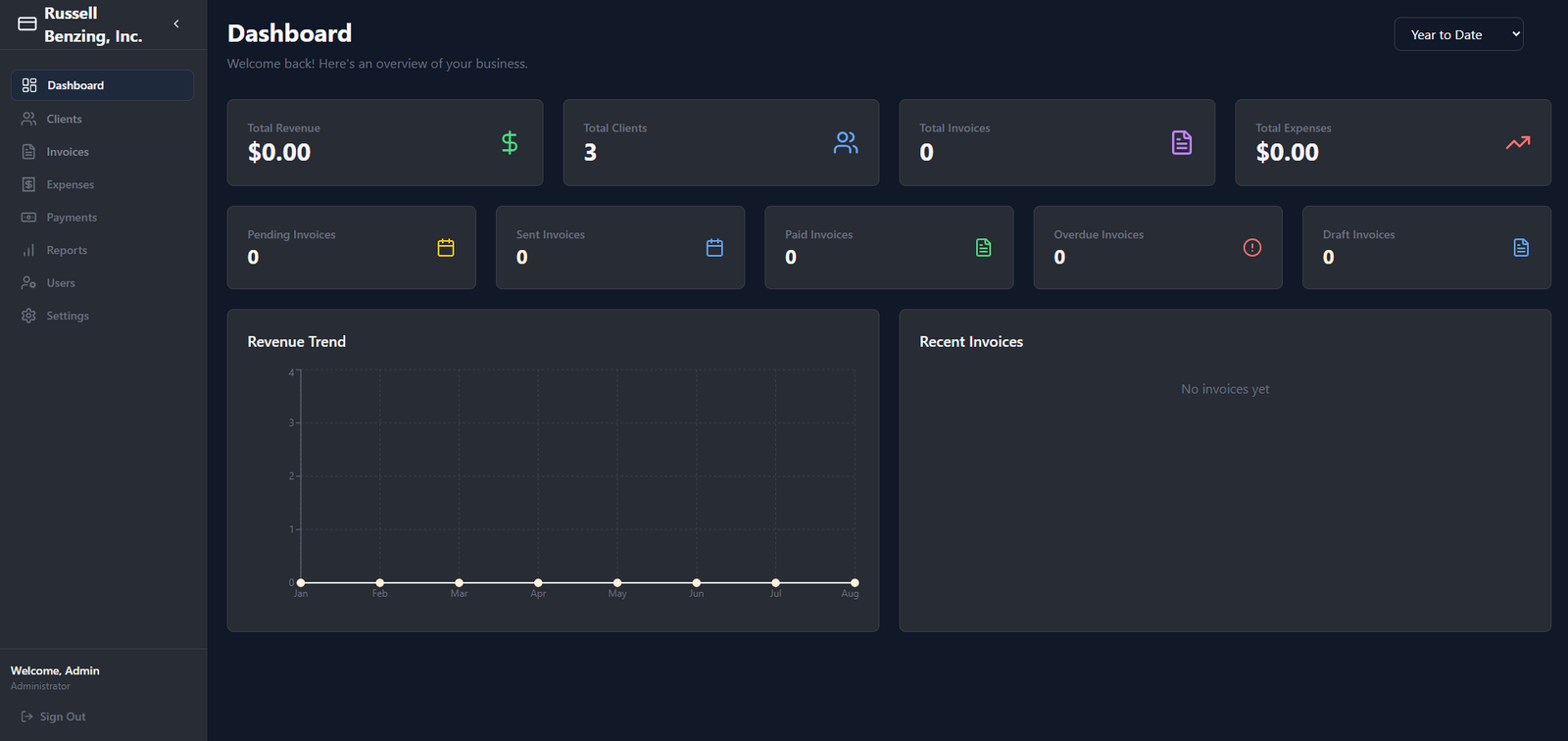Click the Dashboard page title
The image size is (1568, 741).
[290, 33]
